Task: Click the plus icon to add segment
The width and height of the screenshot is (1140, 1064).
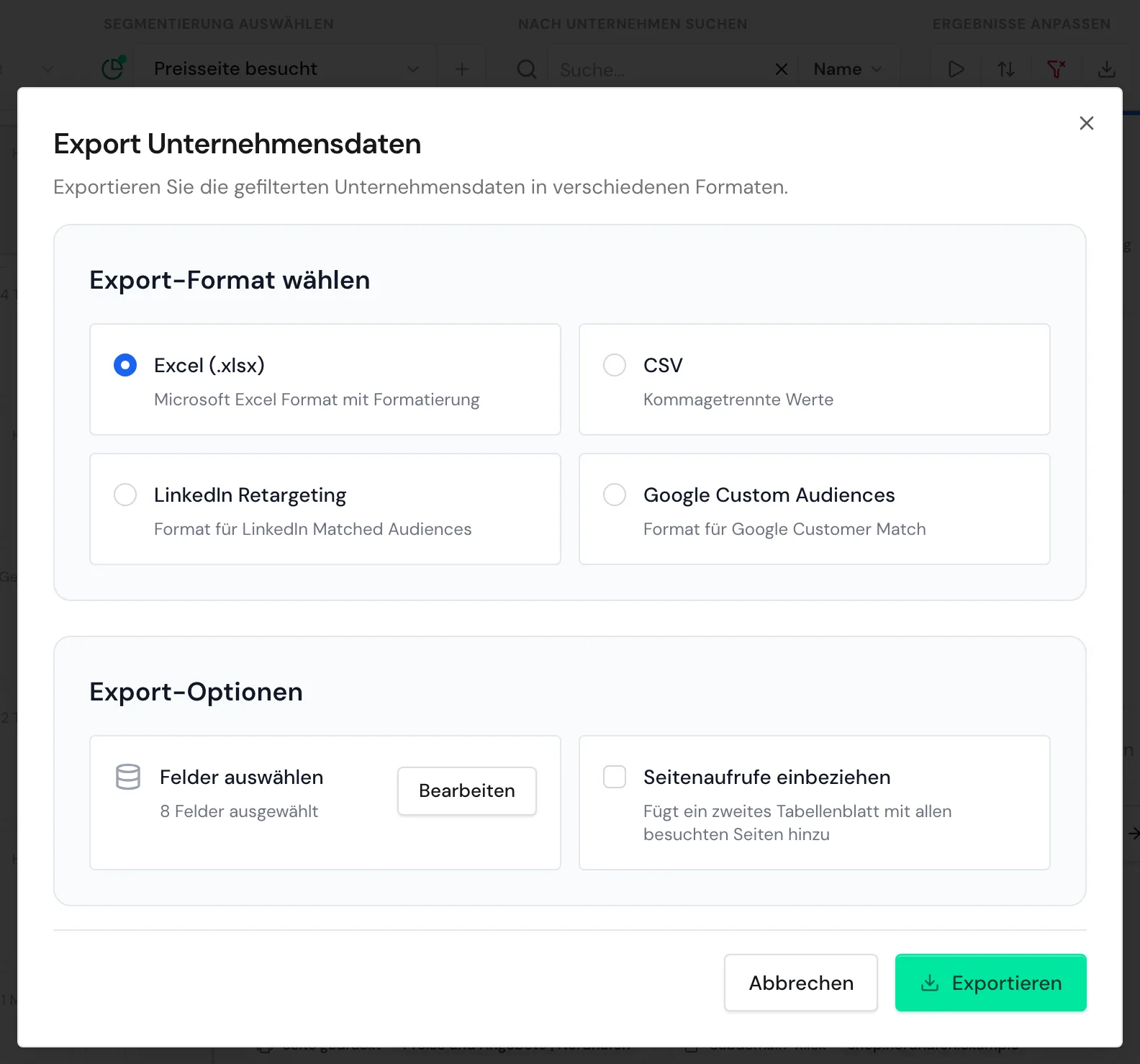Action: coord(462,69)
